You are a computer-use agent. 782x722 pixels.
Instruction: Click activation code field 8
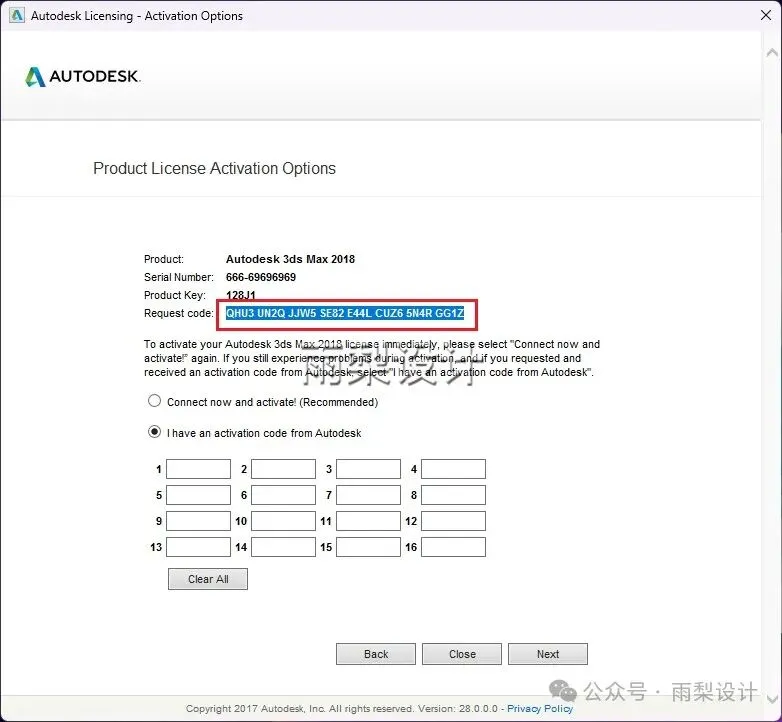453,495
